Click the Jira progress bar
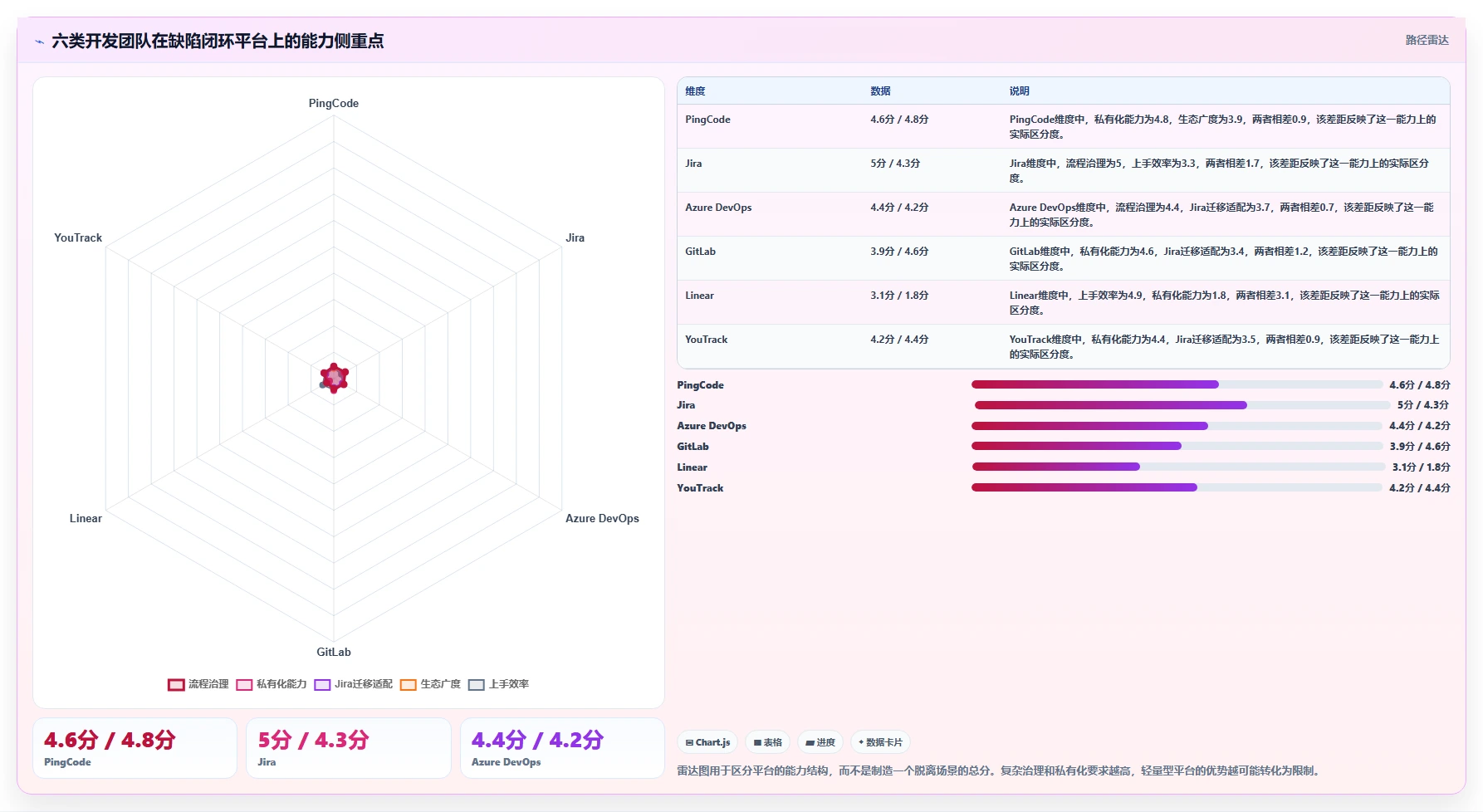Screen dimensions: 1483x812 [x=1182, y=405]
